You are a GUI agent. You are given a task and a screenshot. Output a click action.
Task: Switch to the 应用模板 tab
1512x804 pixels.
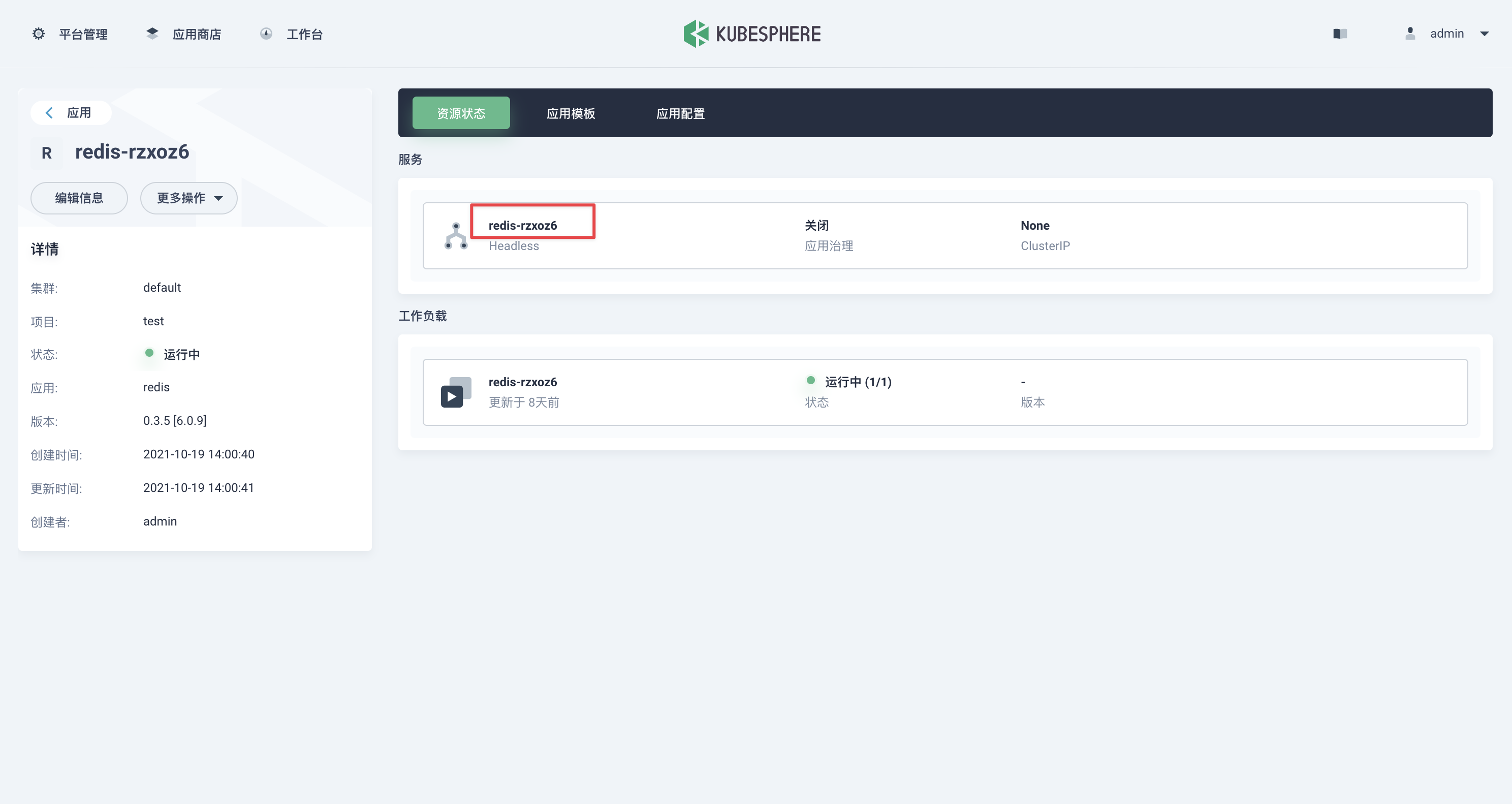point(570,113)
